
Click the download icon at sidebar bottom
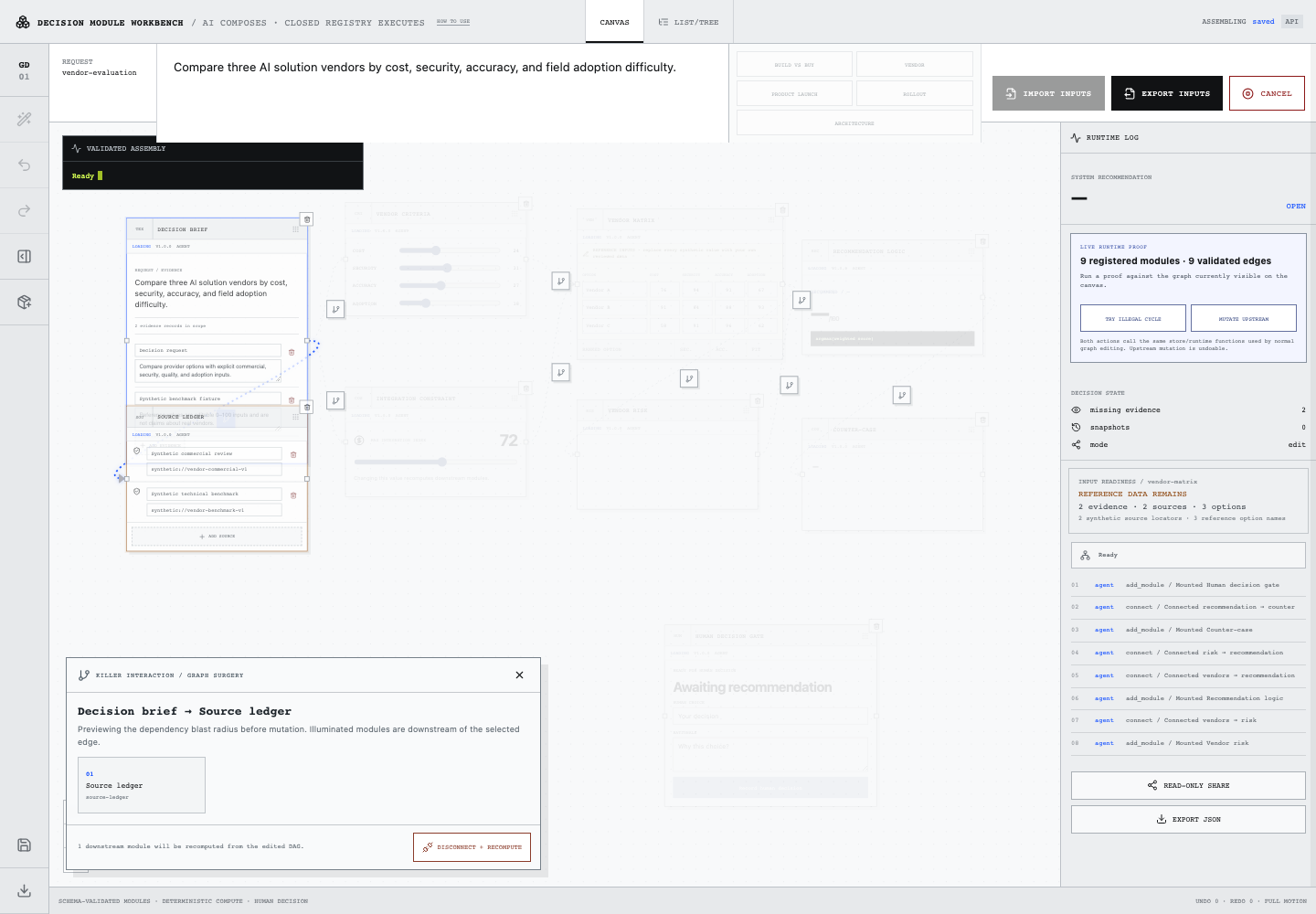tap(25, 890)
